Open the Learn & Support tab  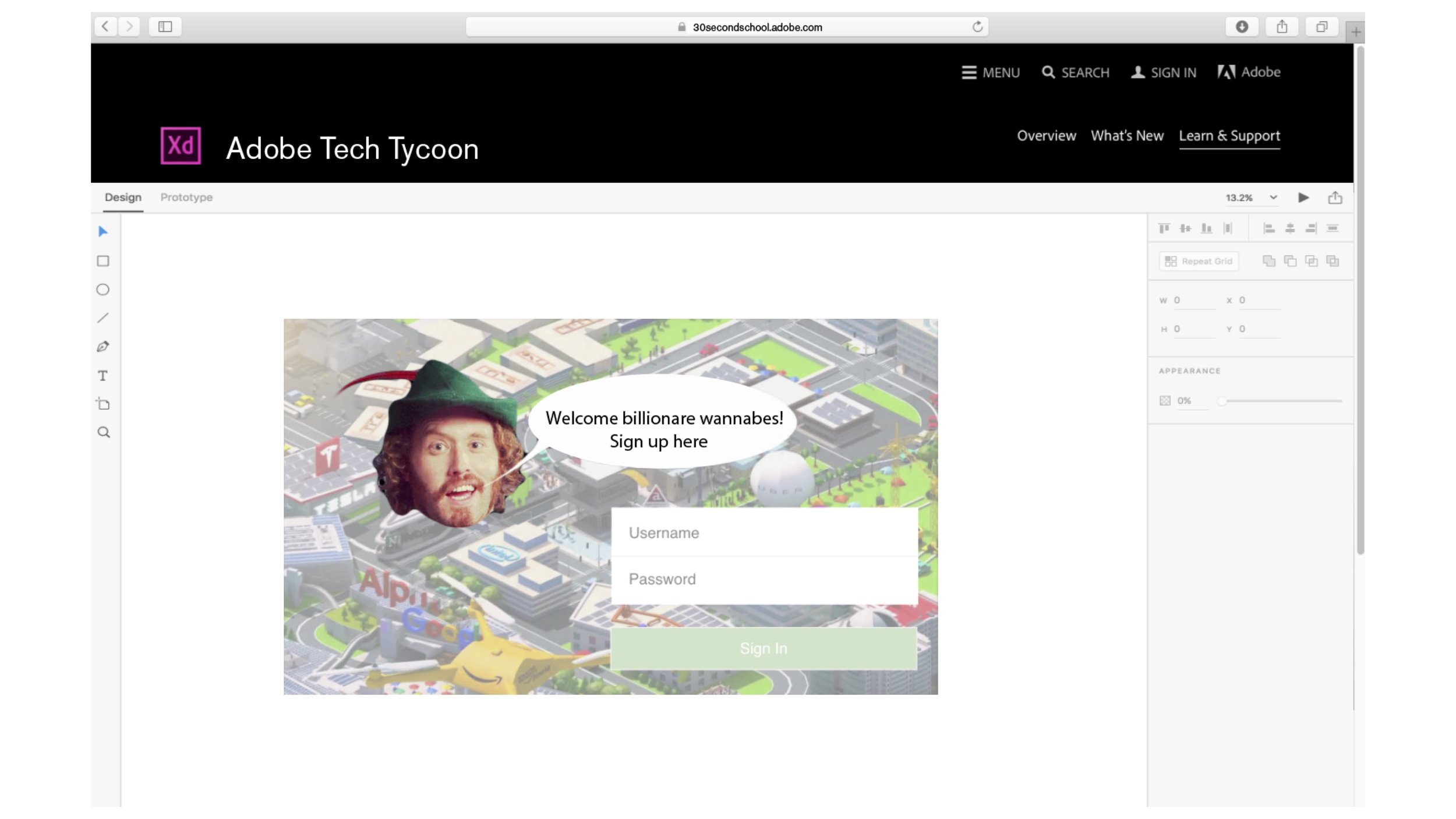click(1229, 136)
